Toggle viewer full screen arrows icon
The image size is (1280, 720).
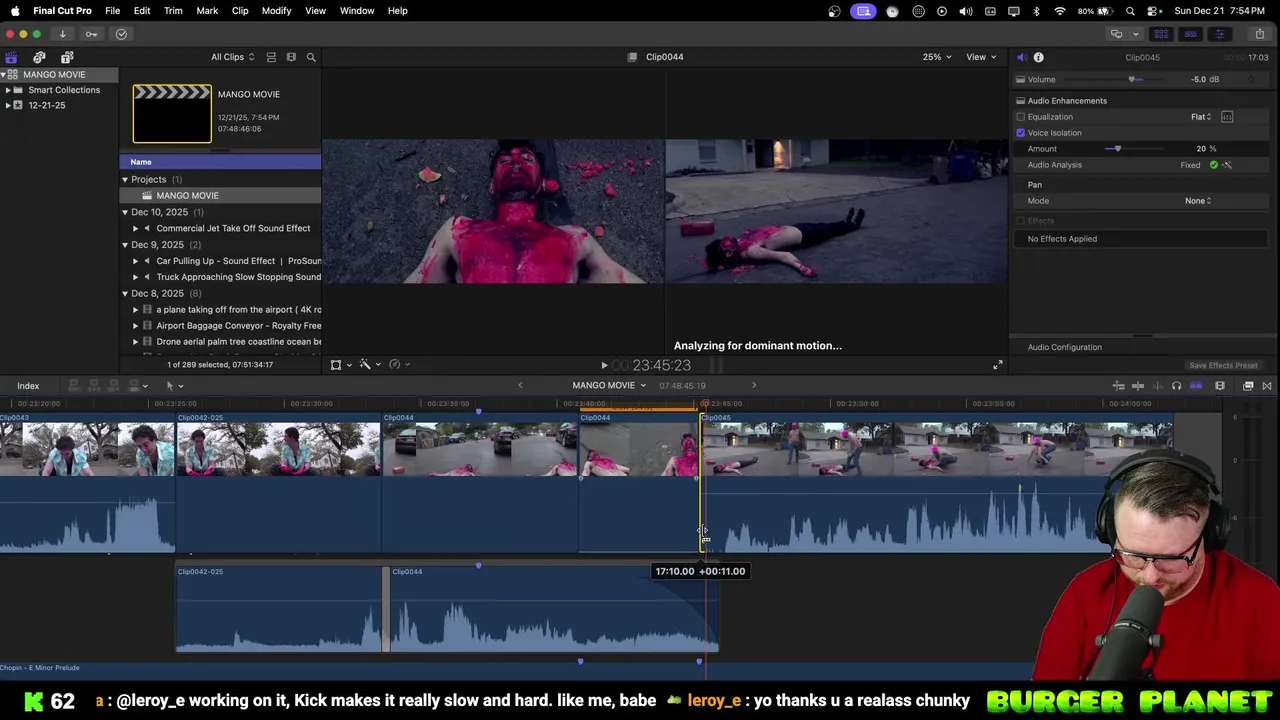point(998,366)
